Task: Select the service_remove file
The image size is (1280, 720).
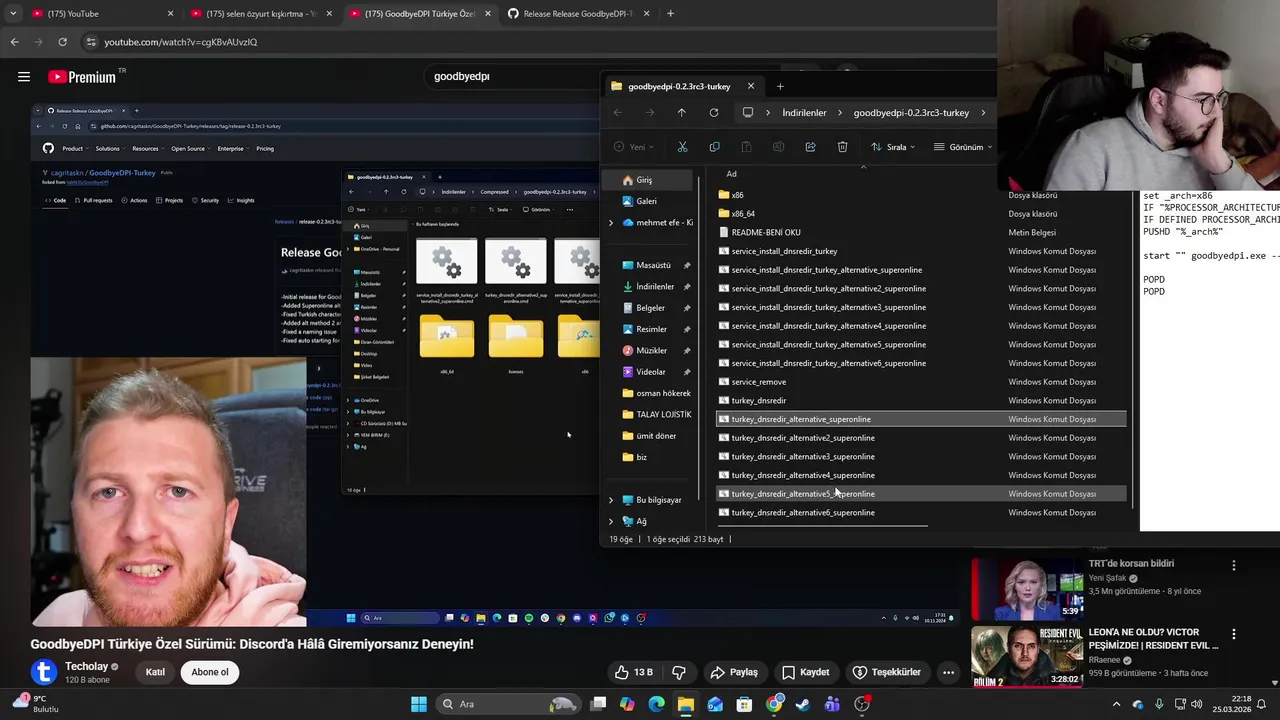Action: pyautogui.click(x=759, y=382)
